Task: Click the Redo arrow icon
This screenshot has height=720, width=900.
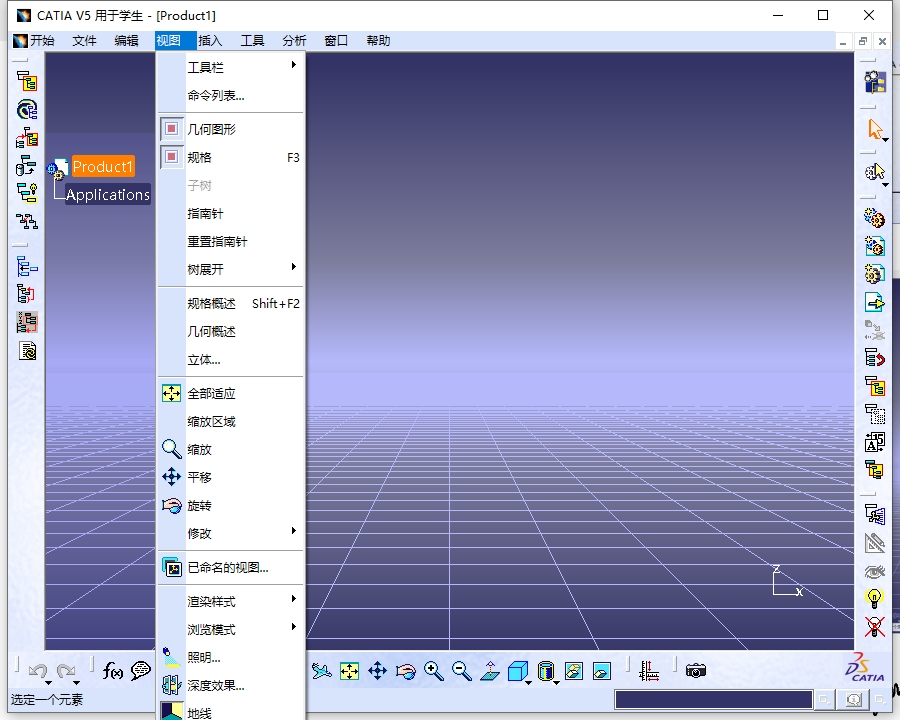Action: [x=66, y=670]
